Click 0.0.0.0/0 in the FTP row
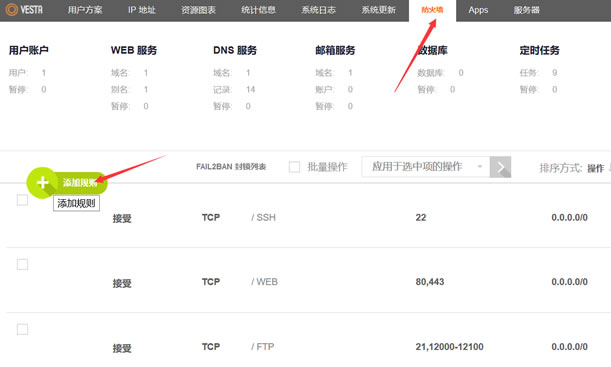Viewport: 611px width, 367px height. click(x=569, y=346)
